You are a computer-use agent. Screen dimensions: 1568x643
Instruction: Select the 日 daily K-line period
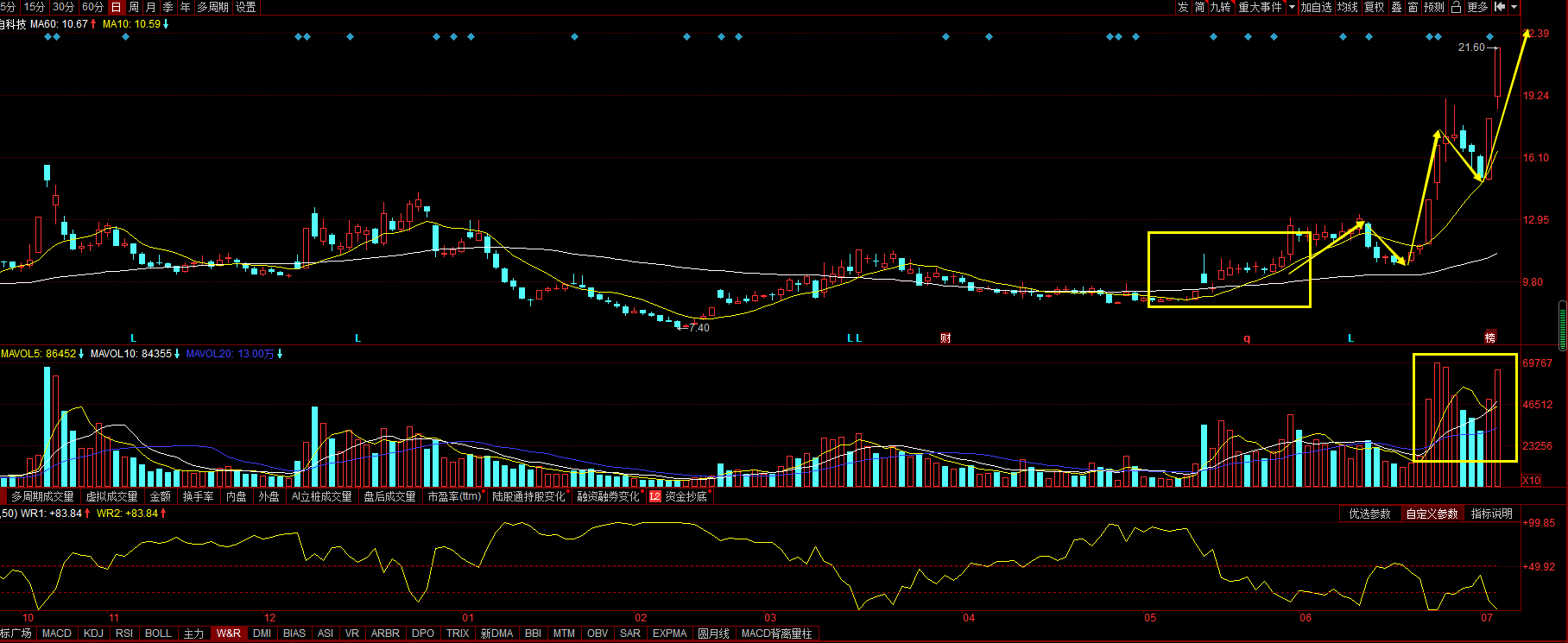pos(117,7)
